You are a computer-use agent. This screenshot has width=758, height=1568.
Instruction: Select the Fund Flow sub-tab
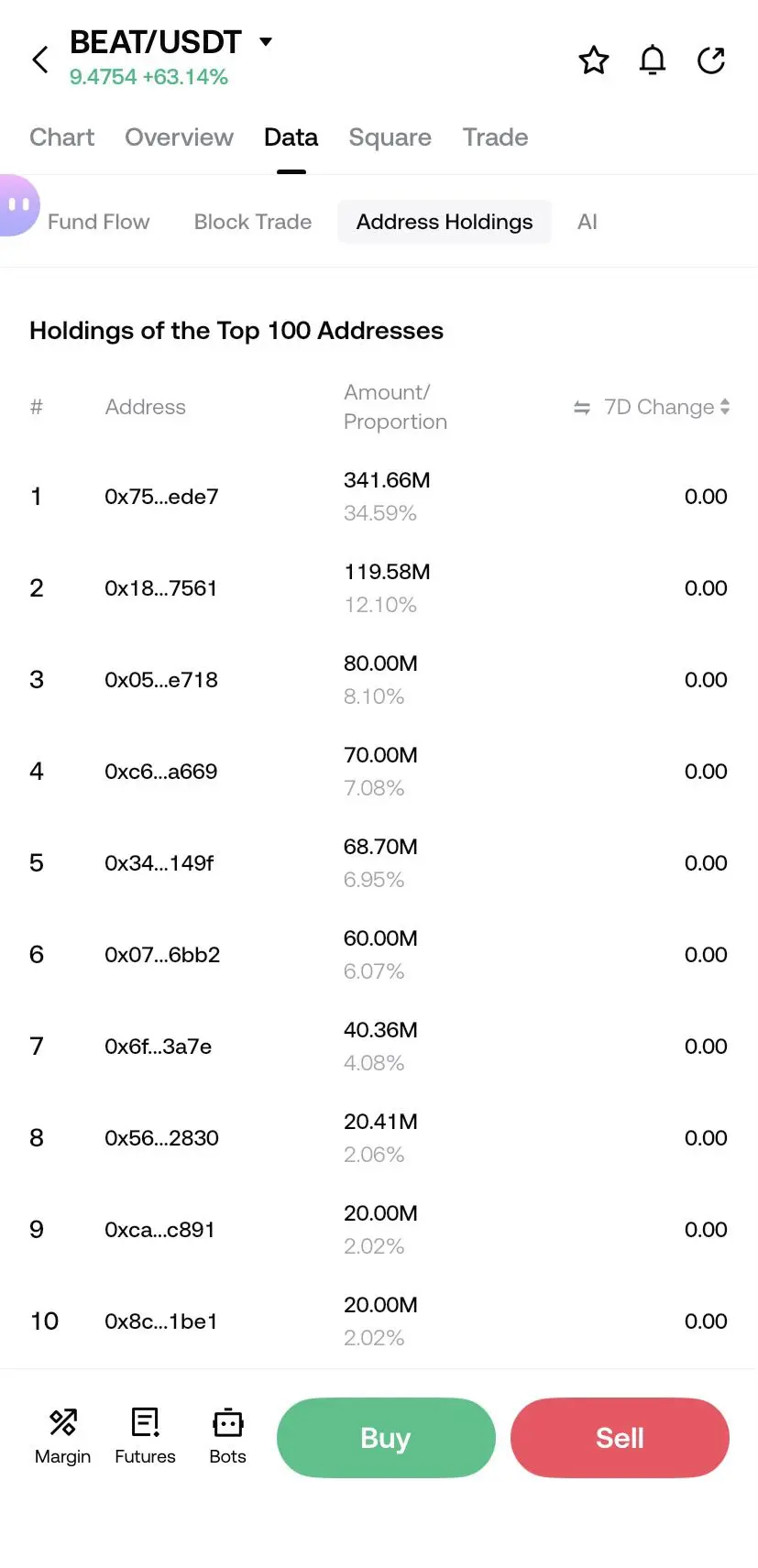(98, 222)
